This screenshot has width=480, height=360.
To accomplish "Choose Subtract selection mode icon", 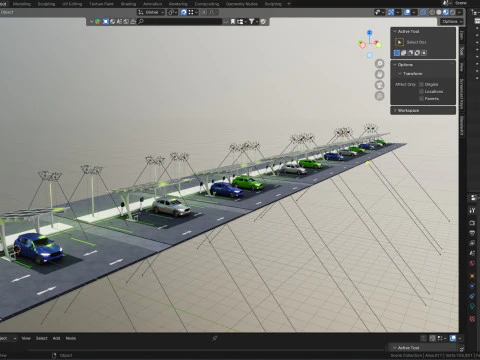I will pos(410,53).
